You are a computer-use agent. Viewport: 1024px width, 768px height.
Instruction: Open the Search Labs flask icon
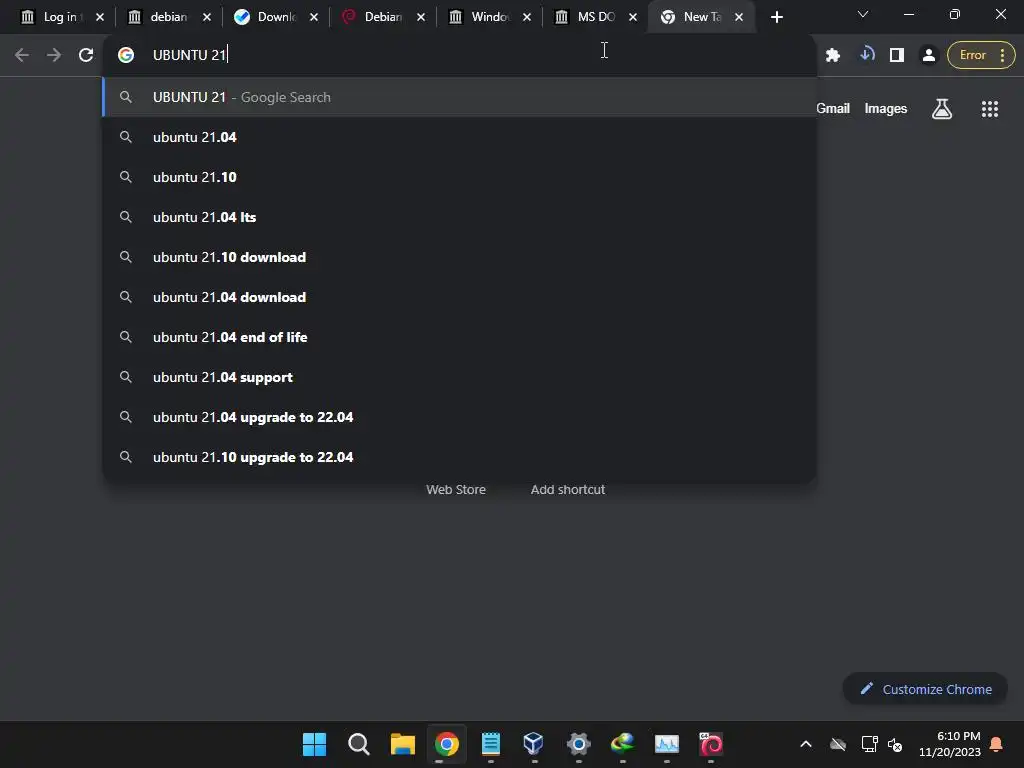pyautogui.click(x=942, y=108)
